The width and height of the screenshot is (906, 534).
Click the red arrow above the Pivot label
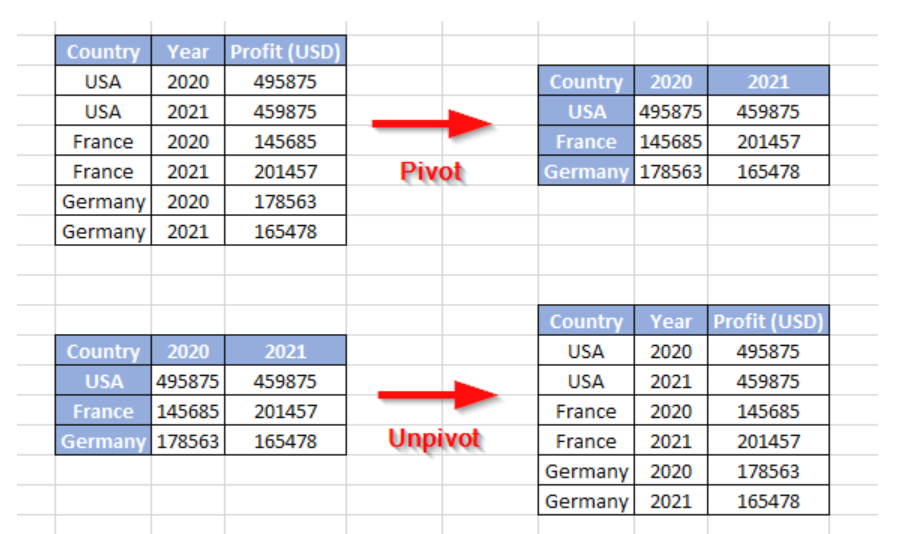(x=432, y=124)
